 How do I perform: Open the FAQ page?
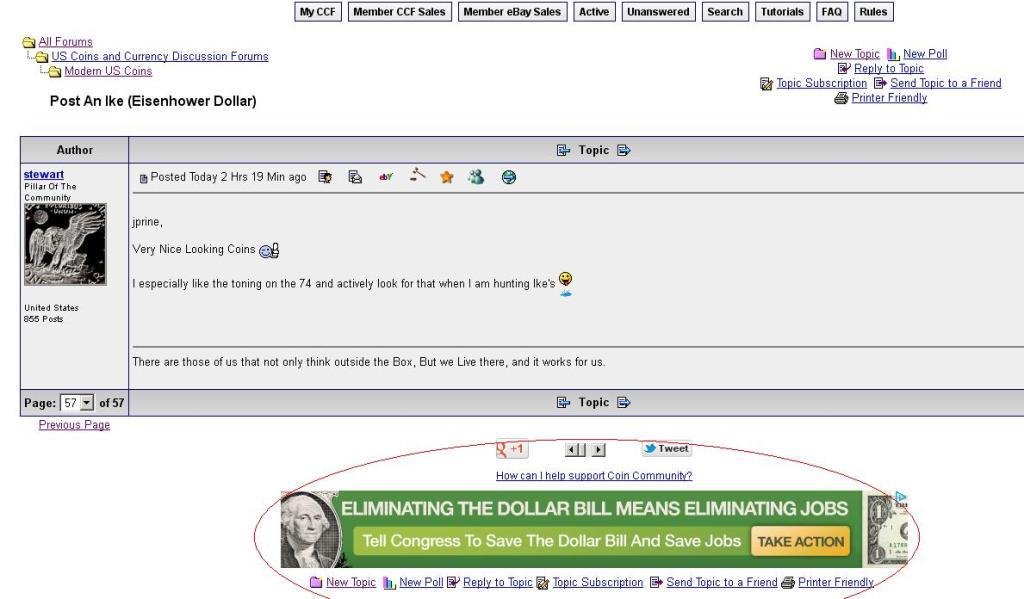point(832,12)
